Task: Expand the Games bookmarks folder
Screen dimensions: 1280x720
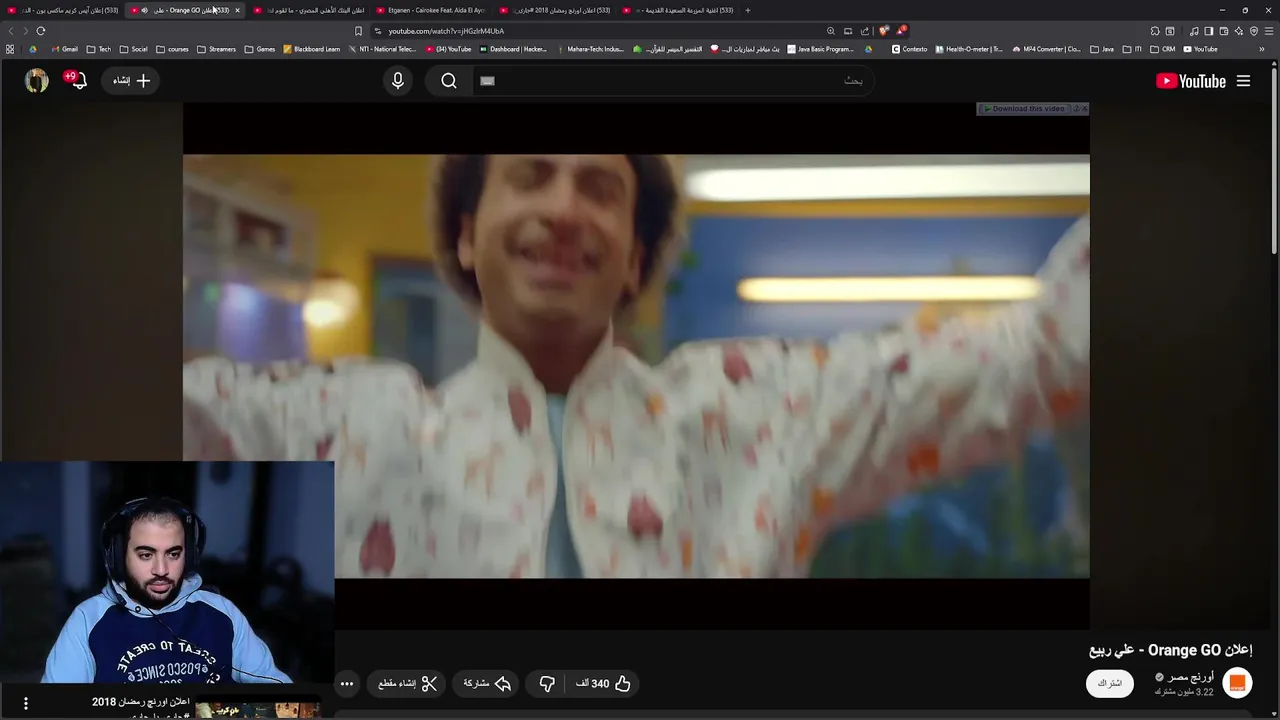Action: coord(260,49)
